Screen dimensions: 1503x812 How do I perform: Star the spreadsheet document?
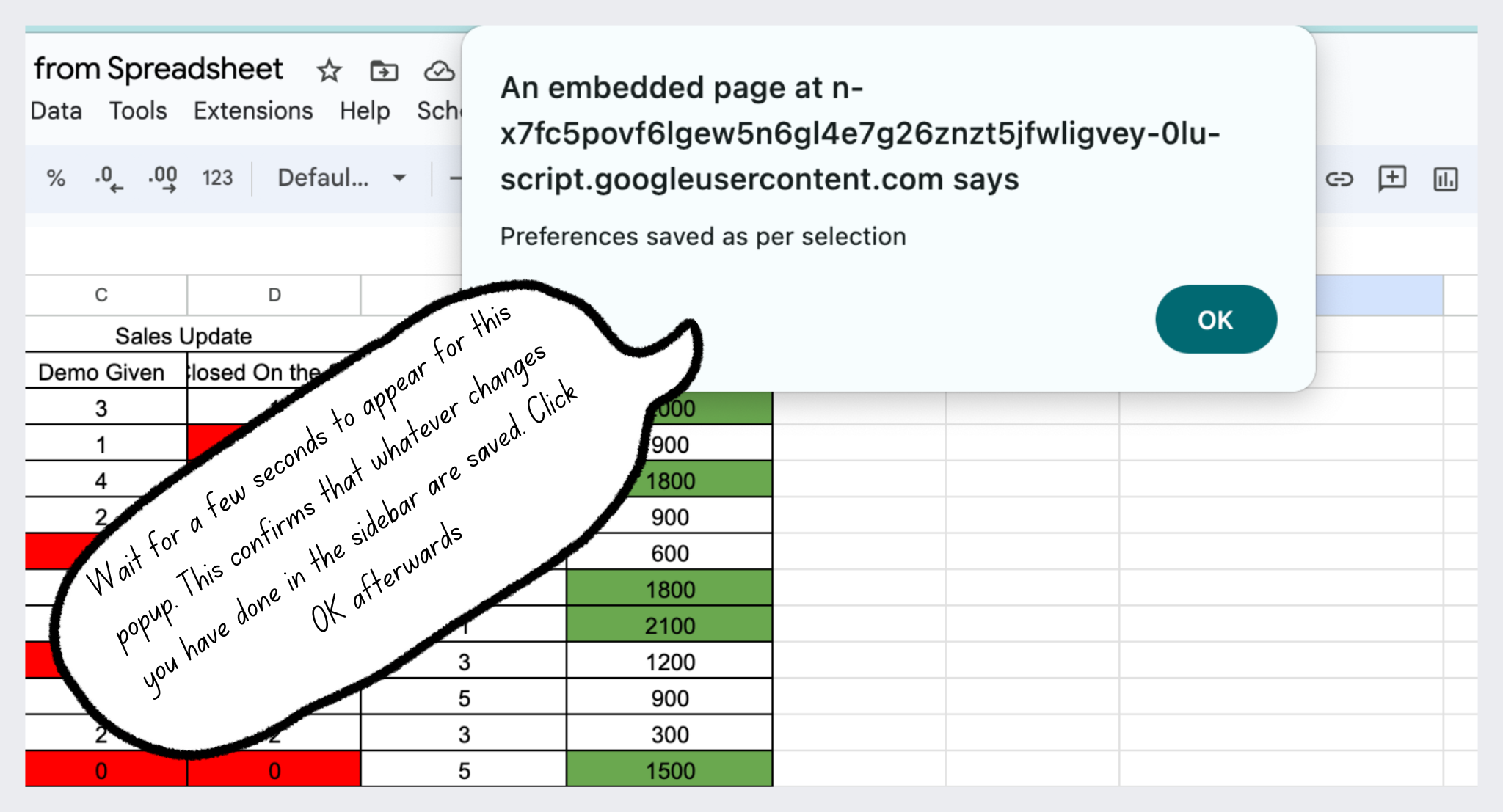pyautogui.click(x=329, y=70)
